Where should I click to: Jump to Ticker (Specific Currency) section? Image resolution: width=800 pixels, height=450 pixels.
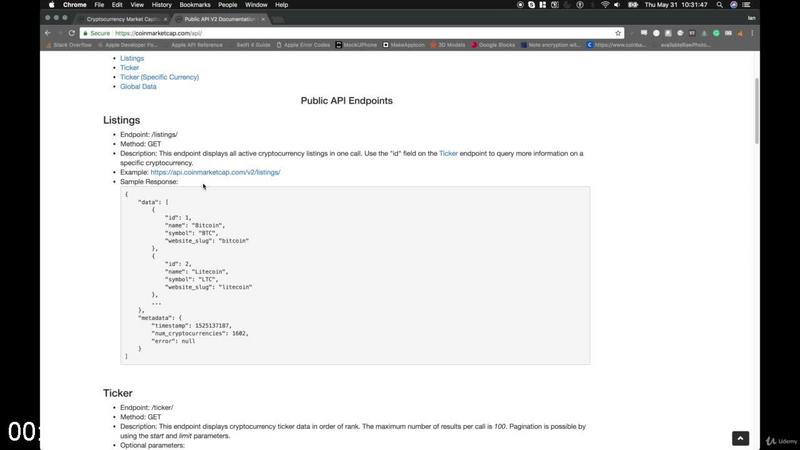pyautogui.click(x=159, y=77)
